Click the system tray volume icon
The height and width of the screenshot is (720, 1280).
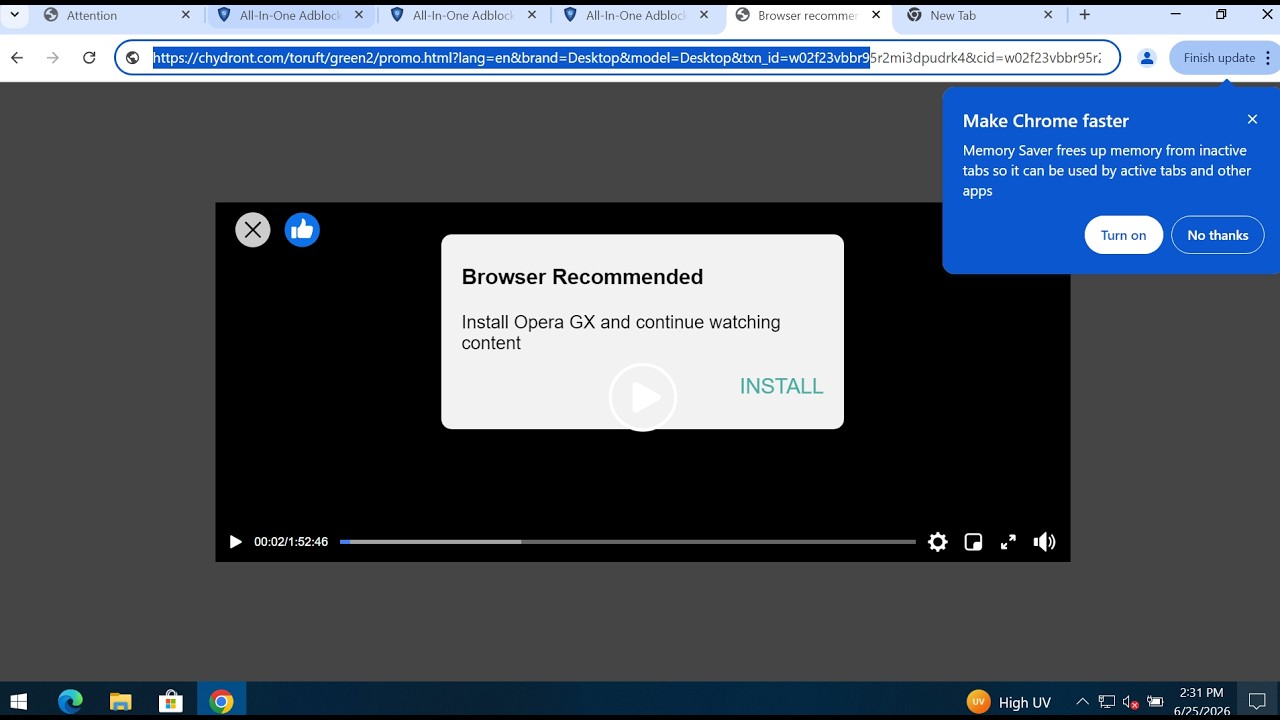1131,702
